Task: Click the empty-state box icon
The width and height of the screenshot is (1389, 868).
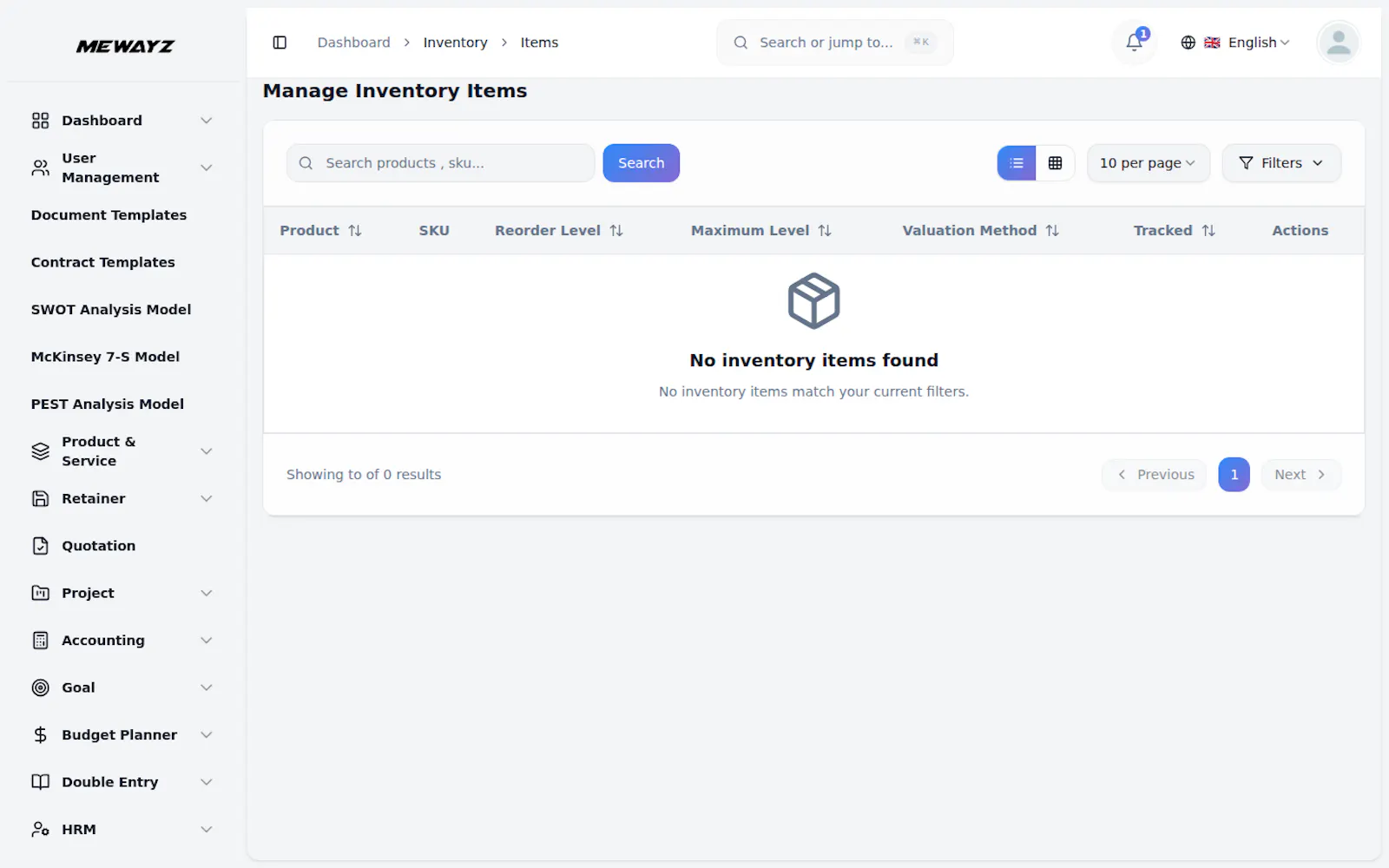Action: coord(813,301)
